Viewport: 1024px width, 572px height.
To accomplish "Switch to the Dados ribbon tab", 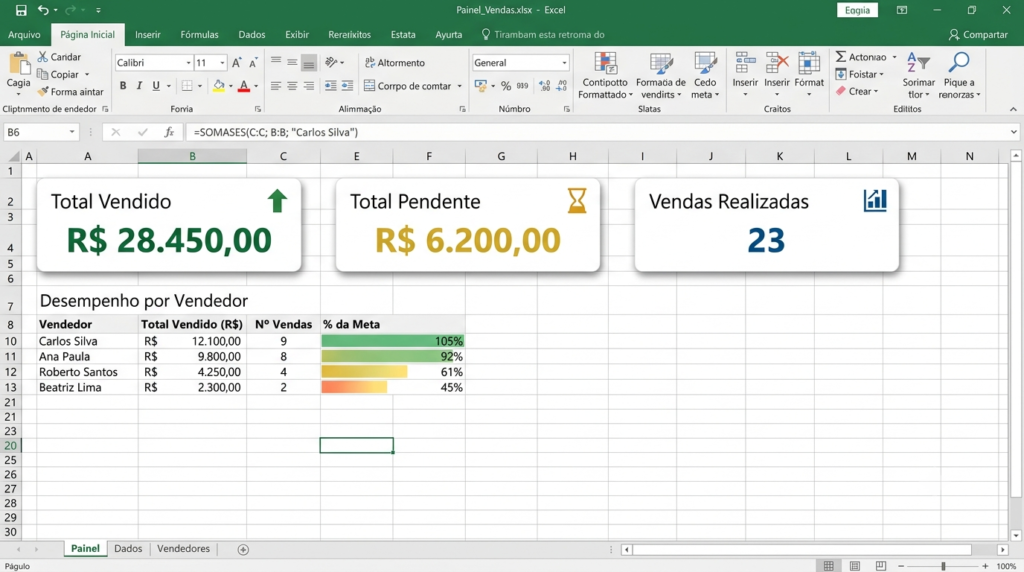I will pos(251,35).
